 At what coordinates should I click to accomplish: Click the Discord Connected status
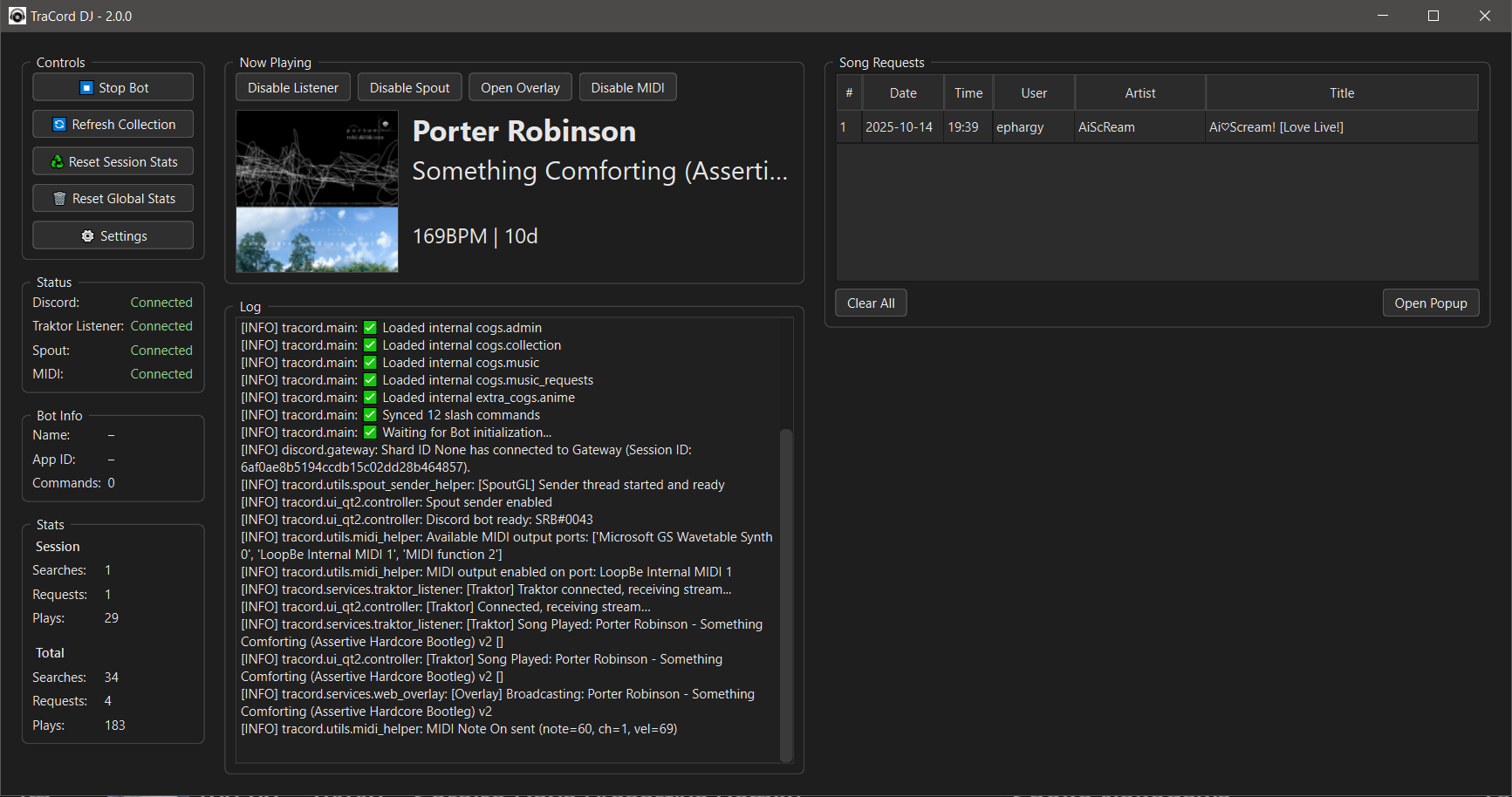[161, 303]
